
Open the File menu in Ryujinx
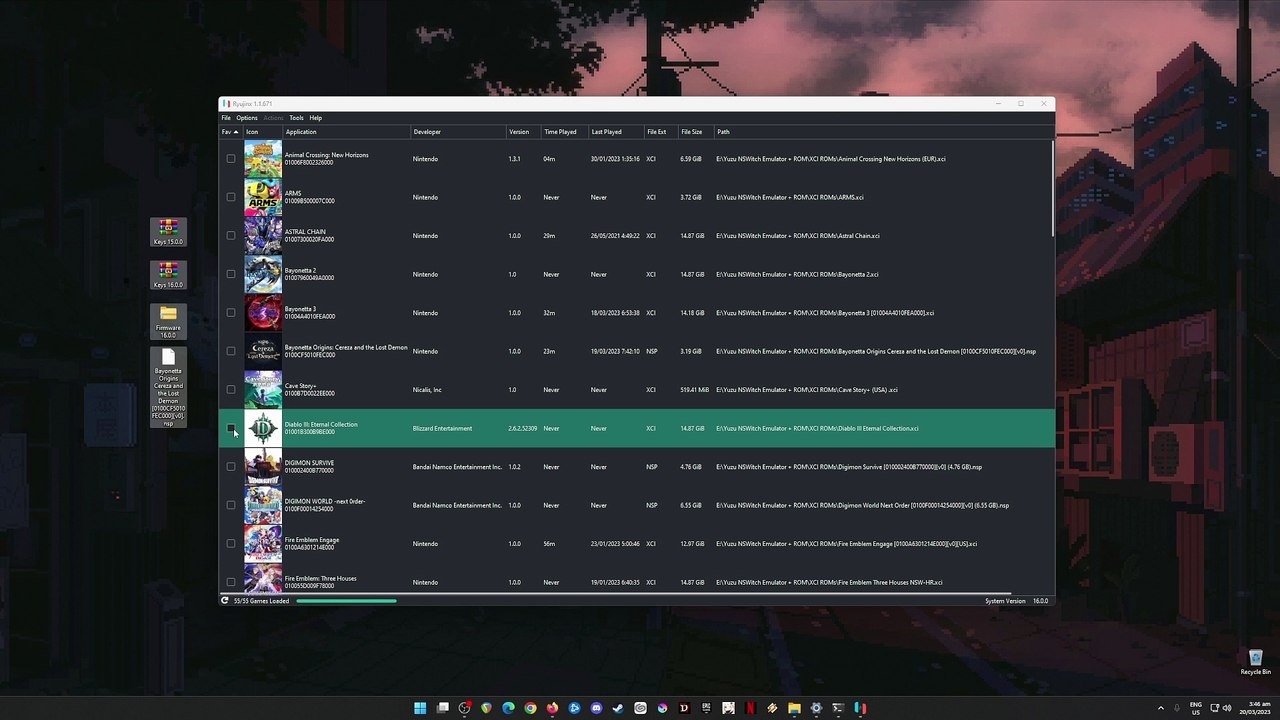(x=226, y=118)
